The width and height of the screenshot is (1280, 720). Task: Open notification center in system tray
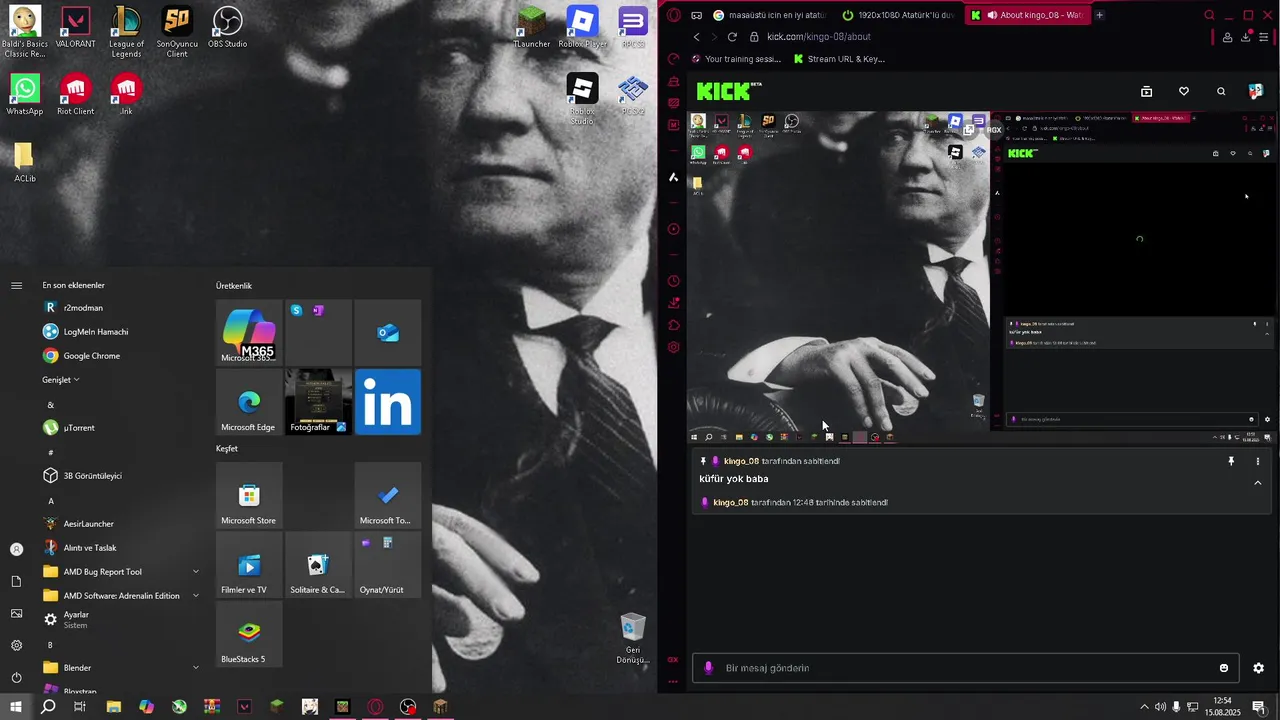click(x=1259, y=707)
